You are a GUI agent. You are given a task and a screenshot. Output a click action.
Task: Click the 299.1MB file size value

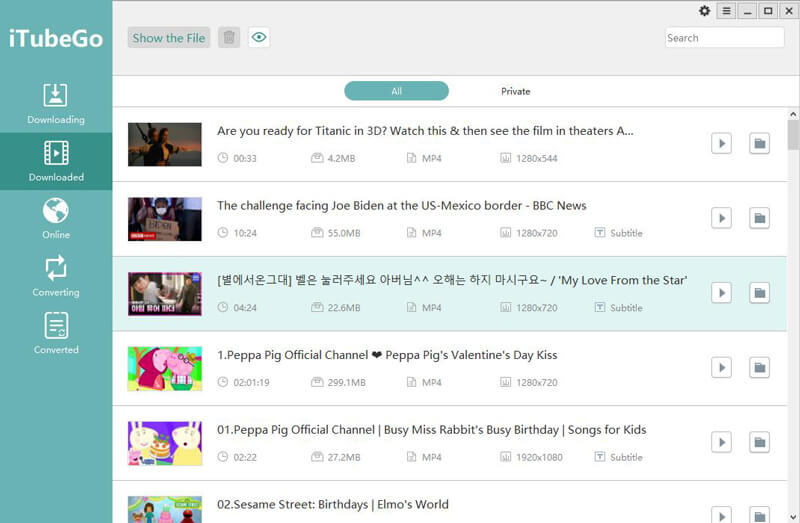tap(346, 383)
